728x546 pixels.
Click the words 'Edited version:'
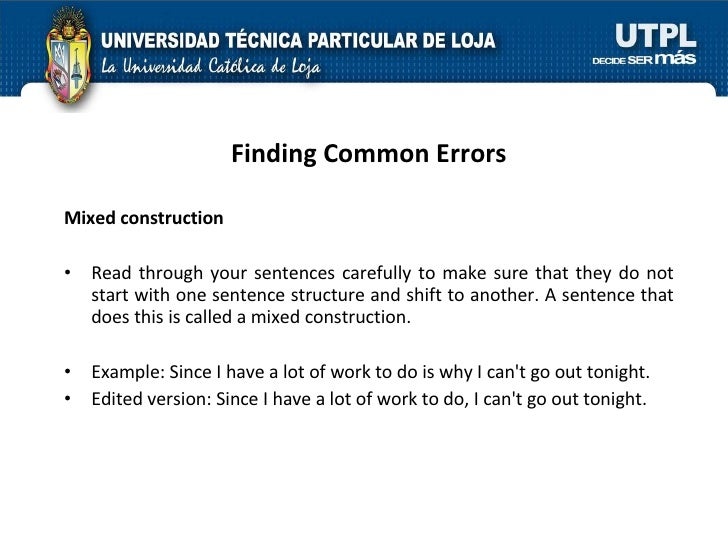(151, 399)
